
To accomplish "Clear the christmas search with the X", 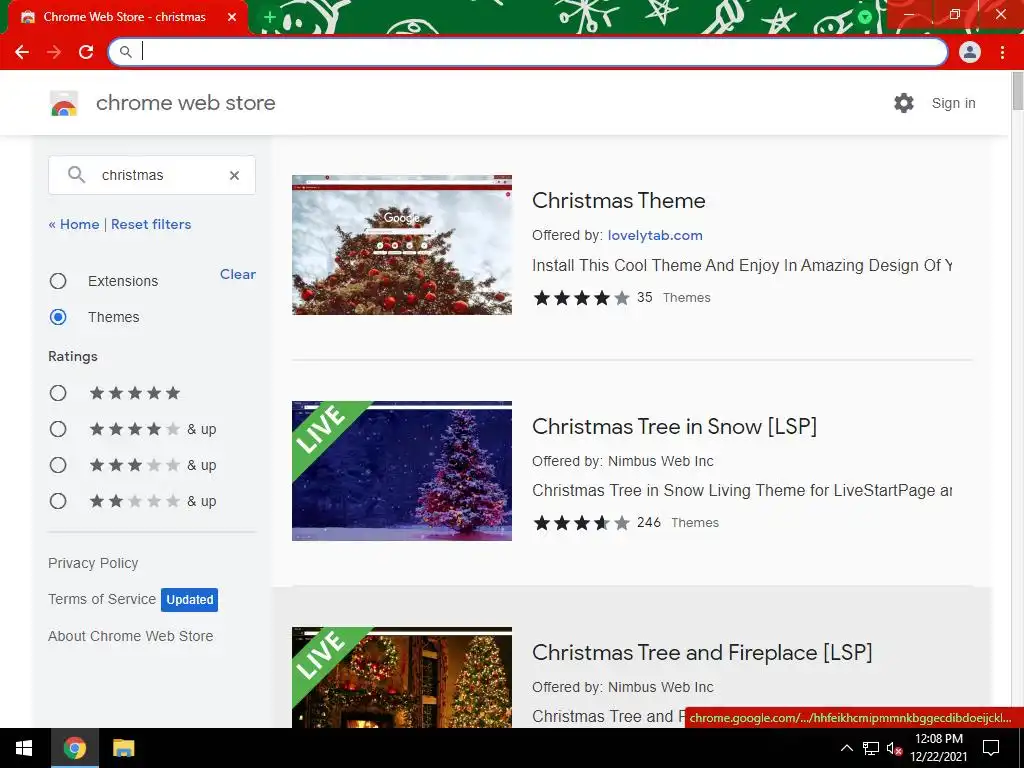I will click(x=234, y=175).
